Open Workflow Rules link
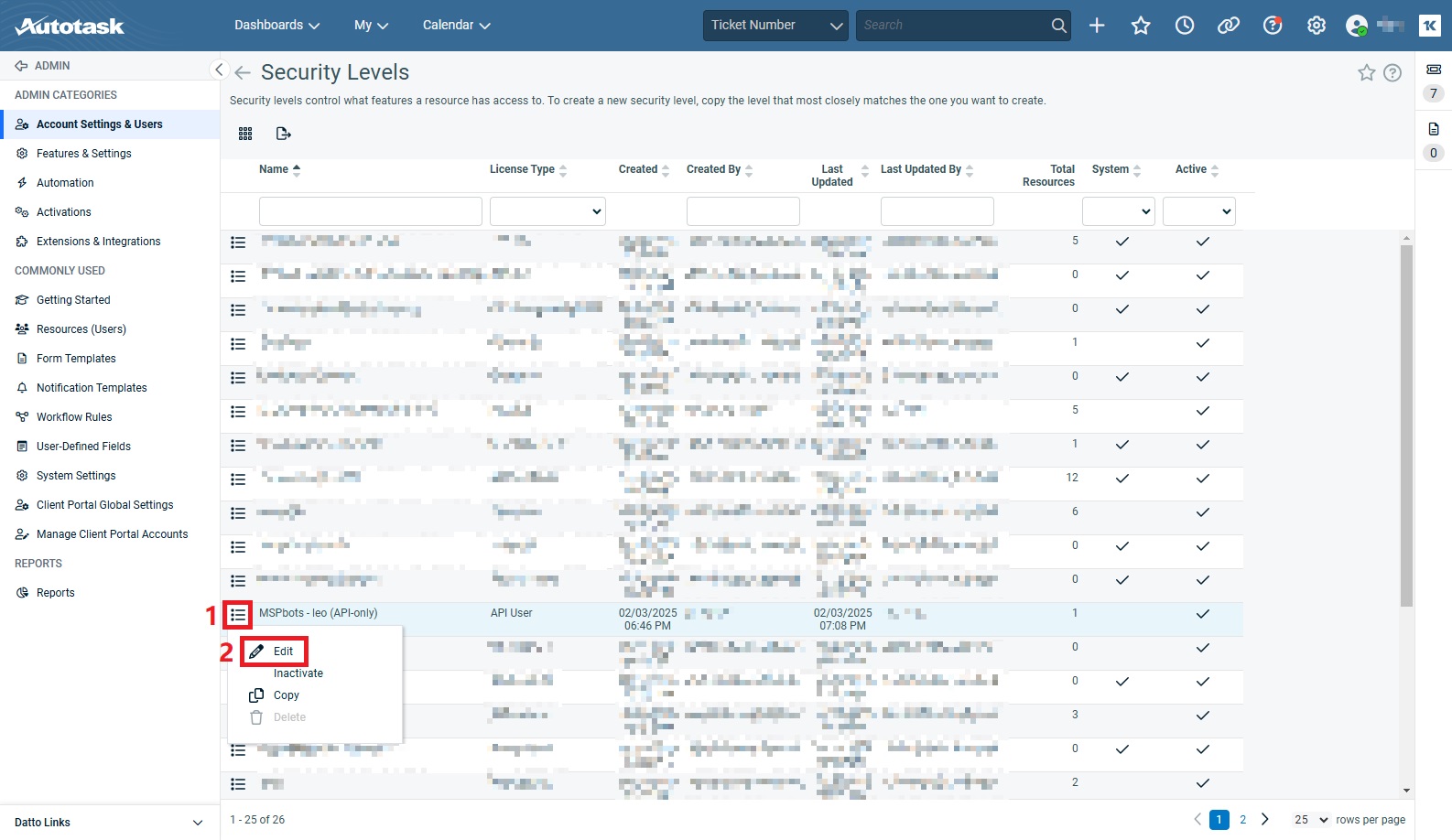This screenshot has height=840, width=1452. coord(74,417)
